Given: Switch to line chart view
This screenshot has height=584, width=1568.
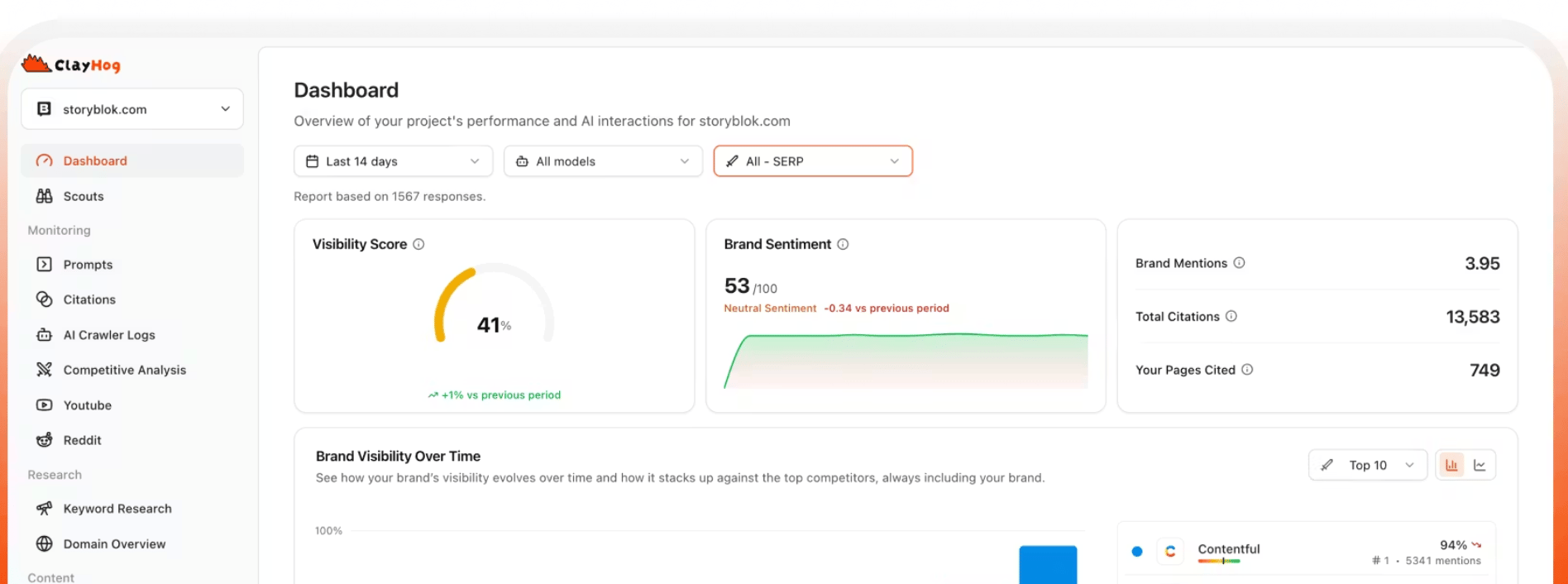Looking at the screenshot, I should [1480, 465].
